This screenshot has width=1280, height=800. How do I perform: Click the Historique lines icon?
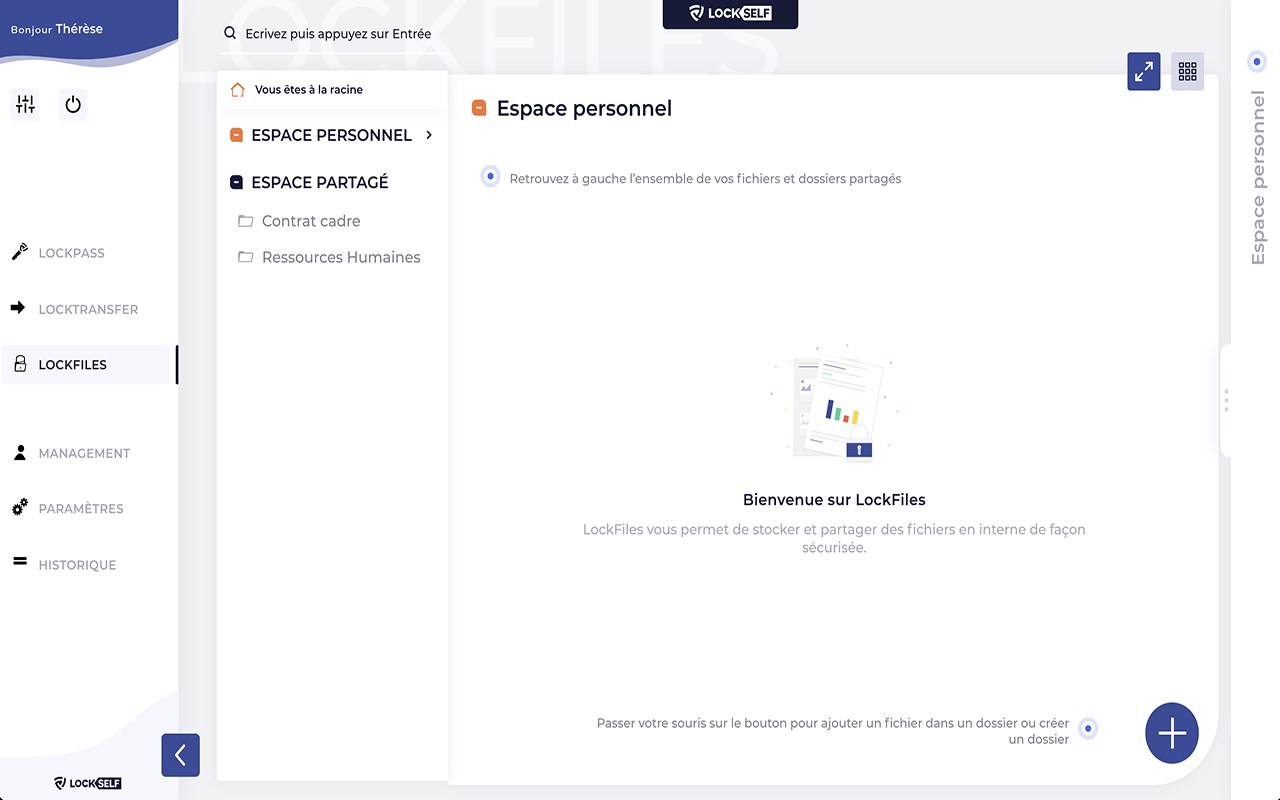(x=19, y=562)
